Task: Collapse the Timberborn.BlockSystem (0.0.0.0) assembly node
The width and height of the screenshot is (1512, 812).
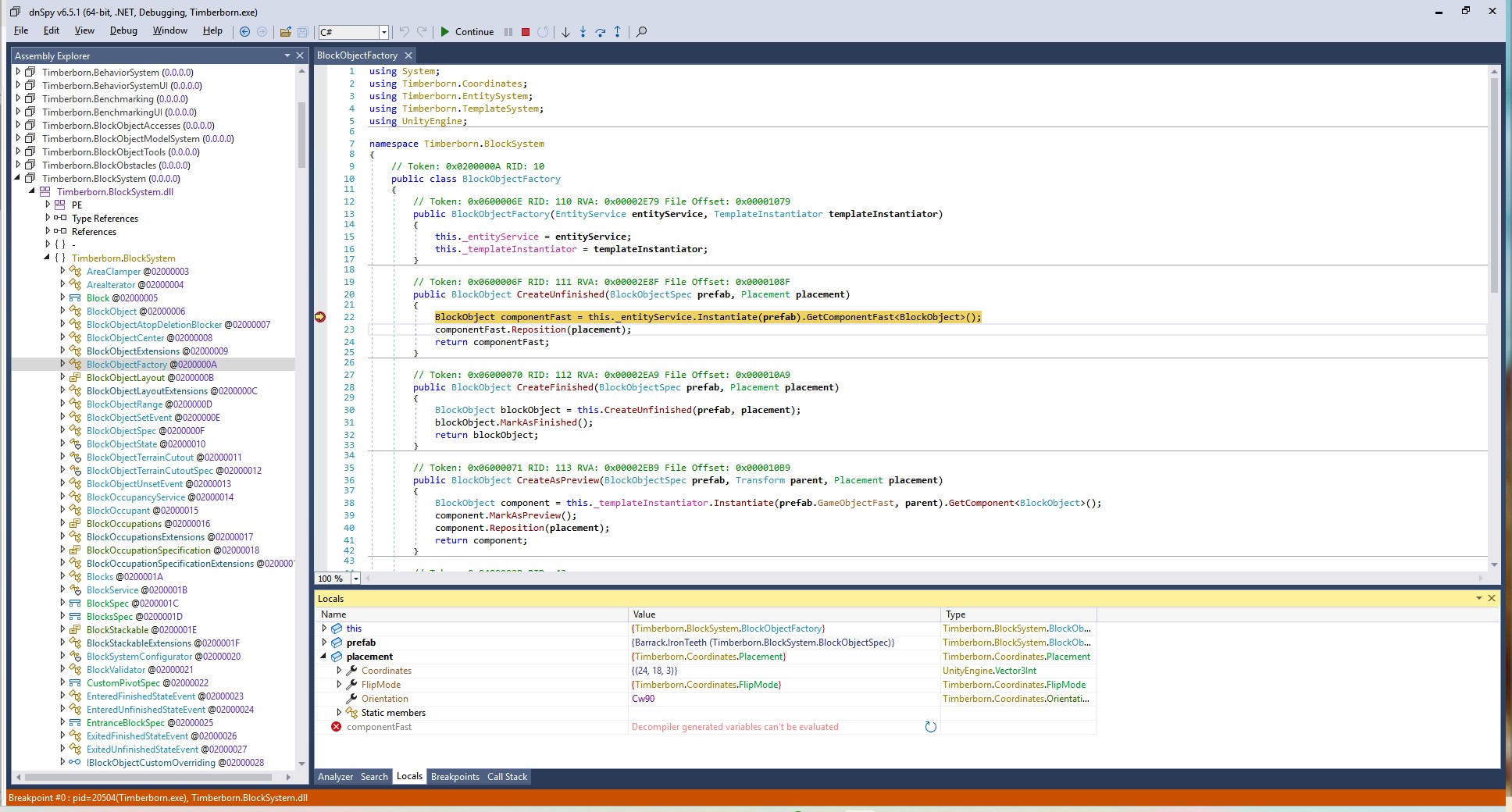Action: pos(18,178)
